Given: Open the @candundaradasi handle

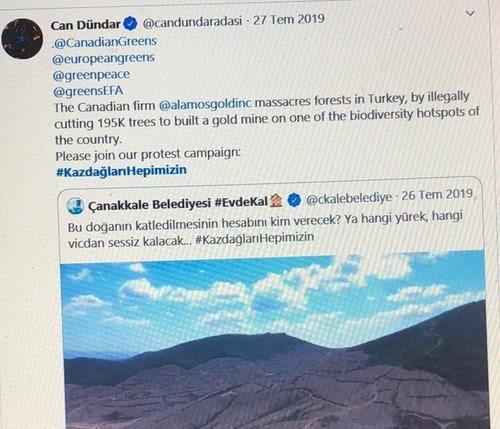Looking at the screenshot, I should click(x=192, y=22).
